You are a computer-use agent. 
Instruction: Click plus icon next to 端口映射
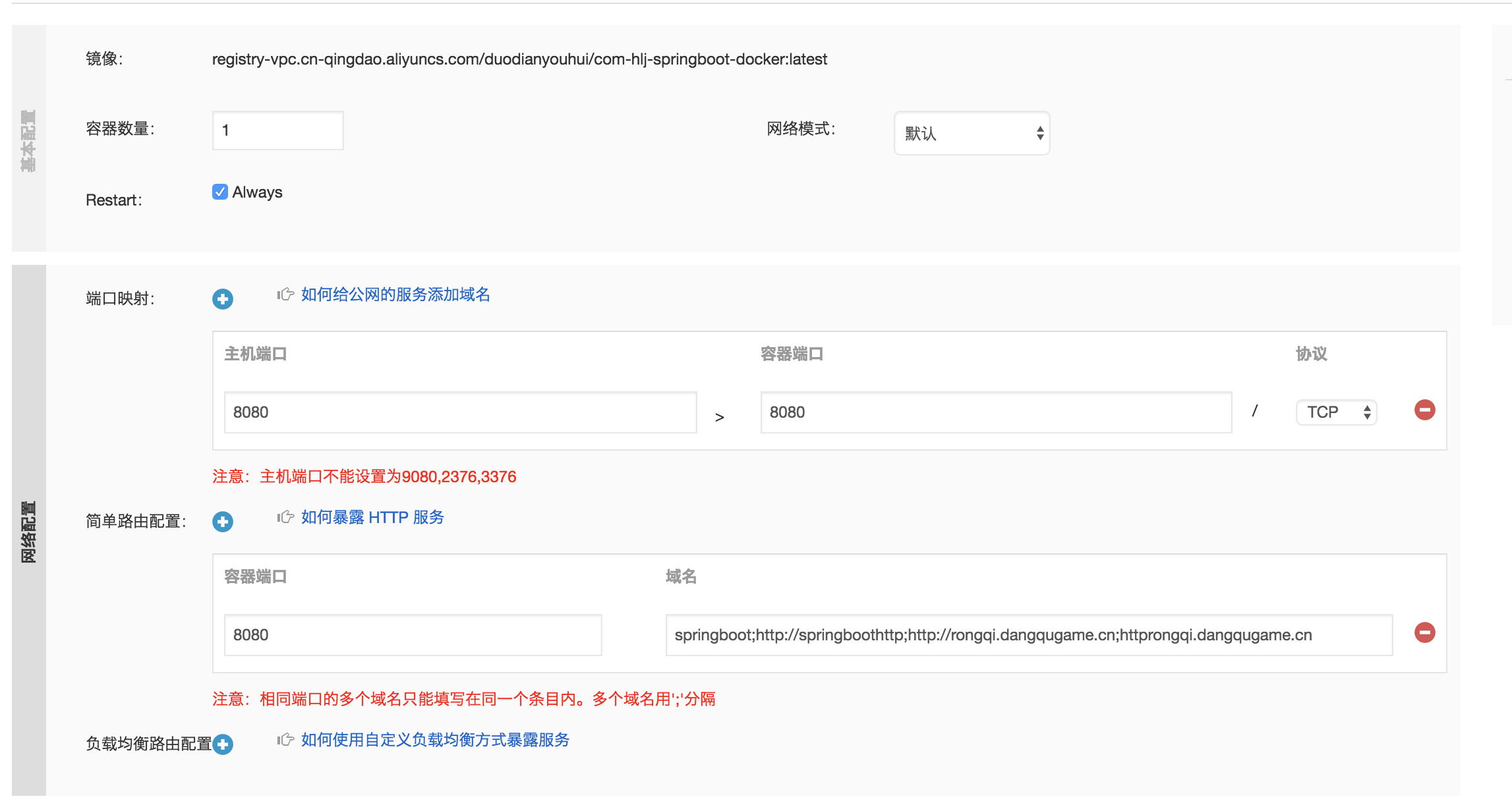pyautogui.click(x=223, y=299)
